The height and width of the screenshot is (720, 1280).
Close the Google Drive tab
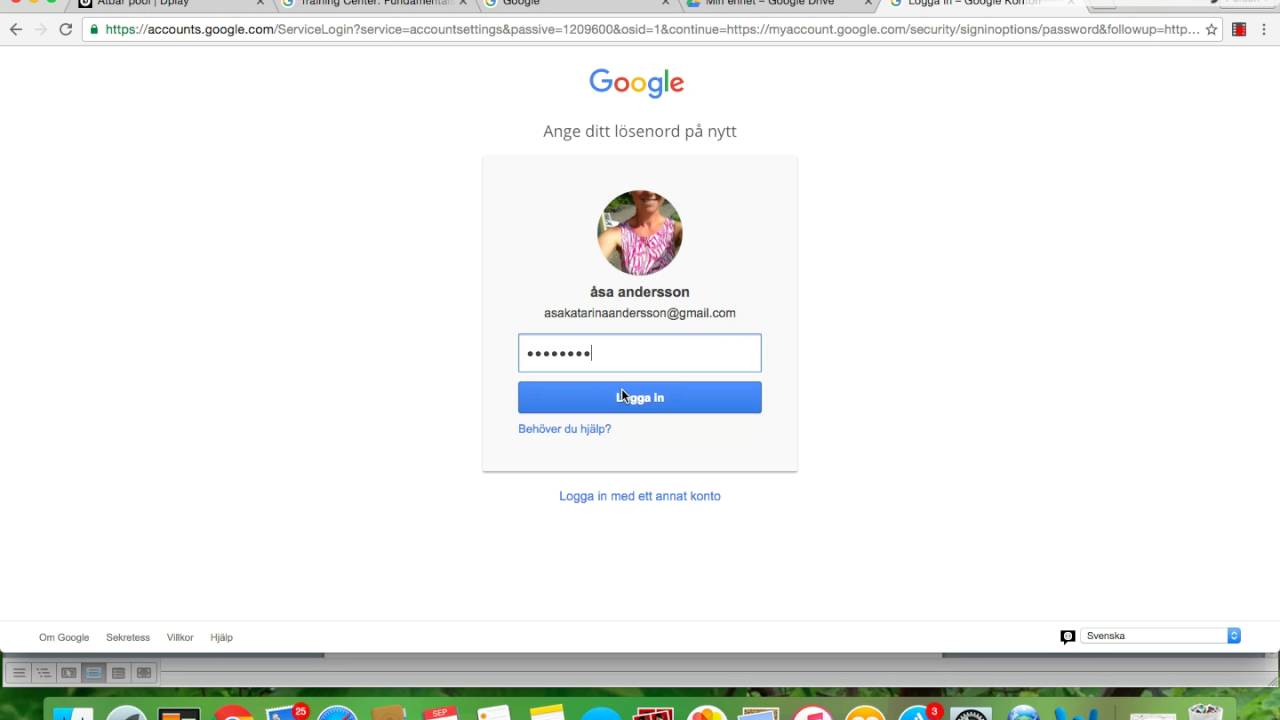[x=868, y=3]
